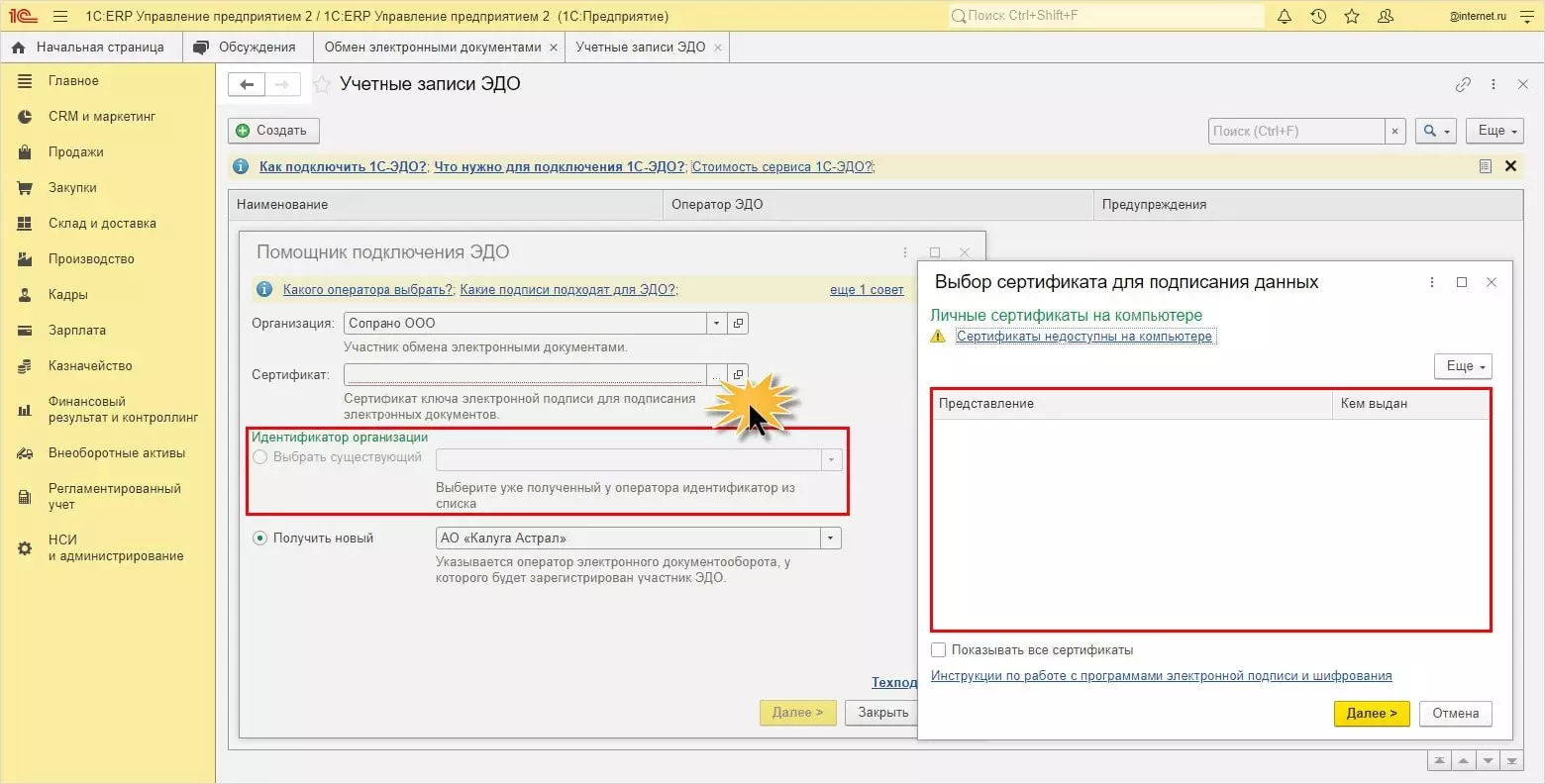Screen dimensions: 1545x784
Task: Click the еще 1 совет link
Action: [x=867, y=290]
